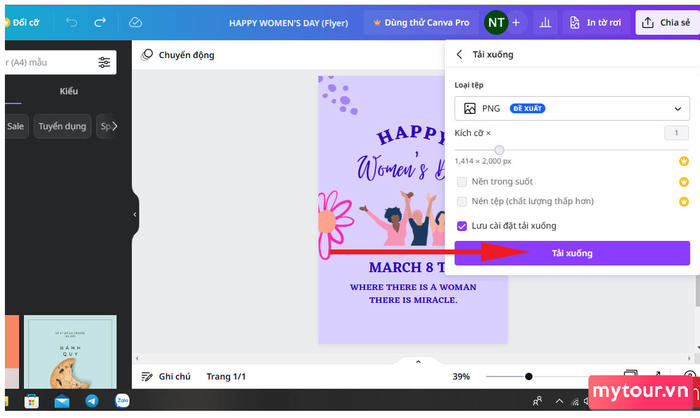This screenshot has width=700, height=418.
Task: Click the undo arrow icon
Action: [x=71, y=22]
